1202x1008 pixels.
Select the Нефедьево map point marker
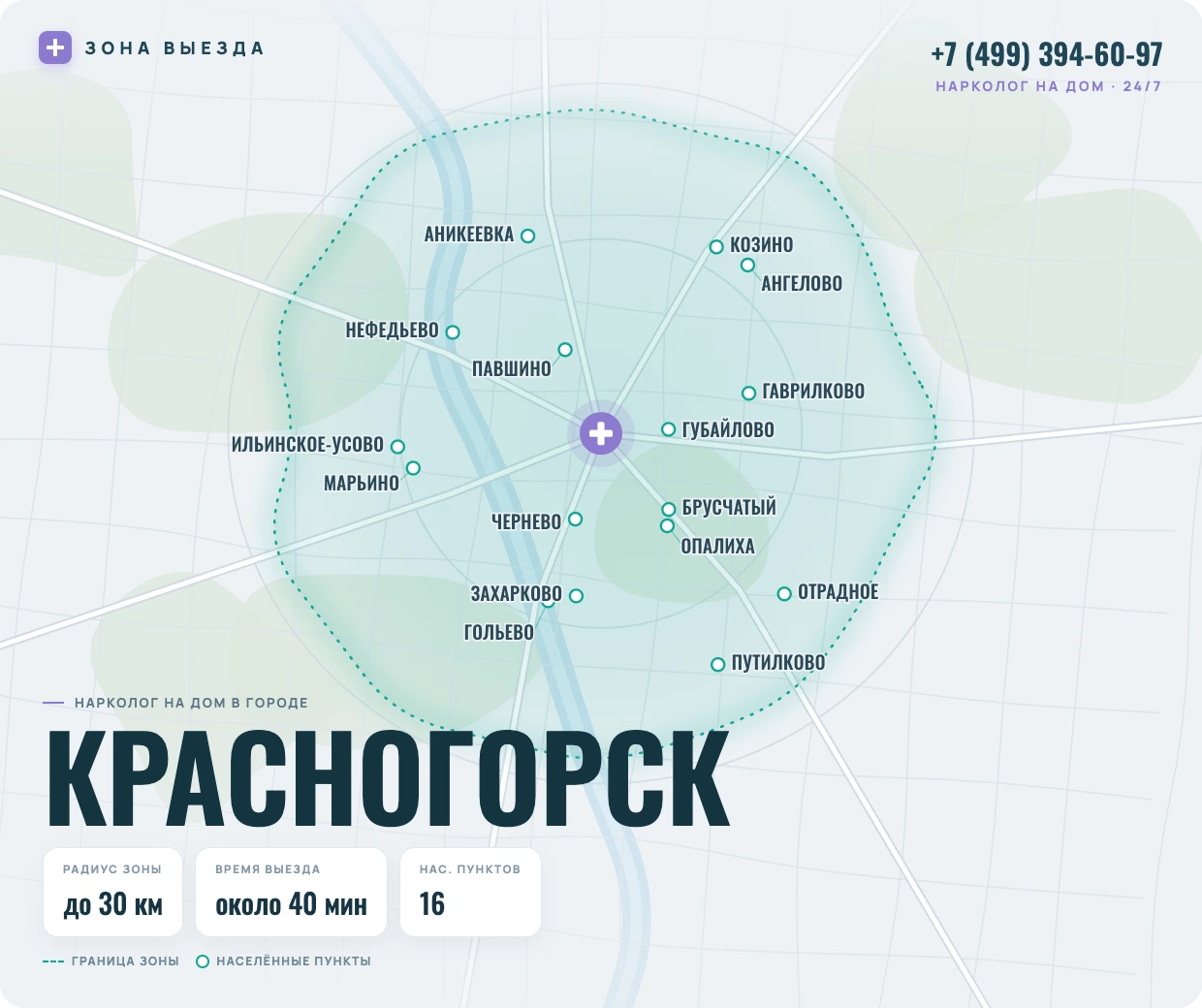(453, 332)
